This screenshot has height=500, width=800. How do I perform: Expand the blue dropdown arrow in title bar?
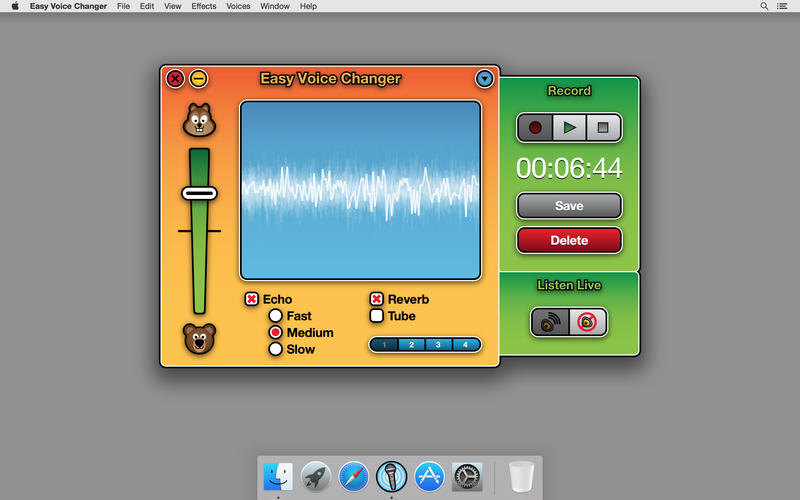(x=484, y=78)
